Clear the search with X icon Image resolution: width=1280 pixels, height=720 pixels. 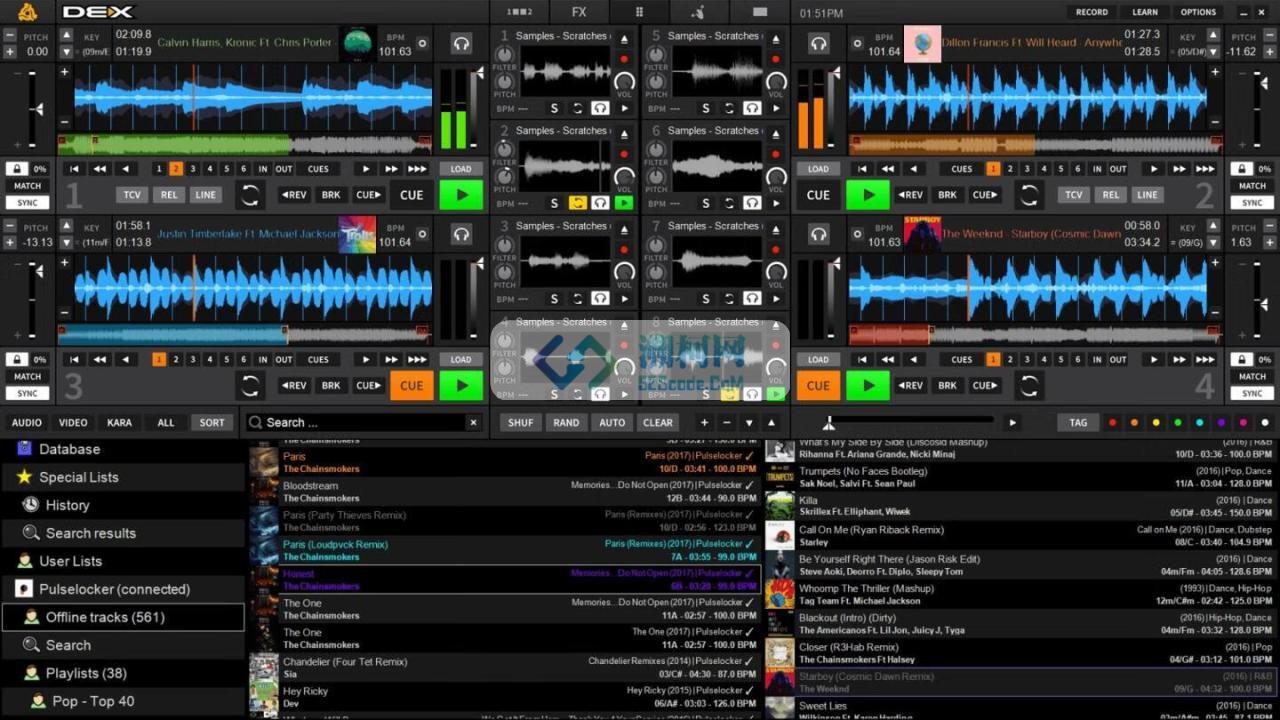point(474,422)
